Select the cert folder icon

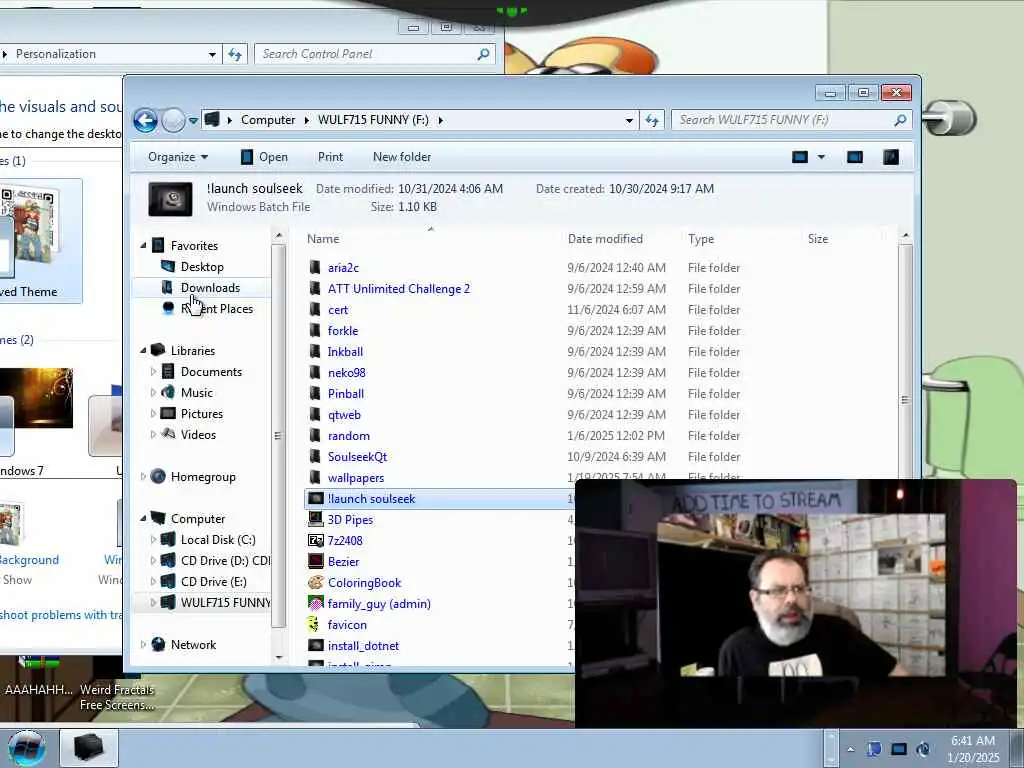tap(315, 310)
